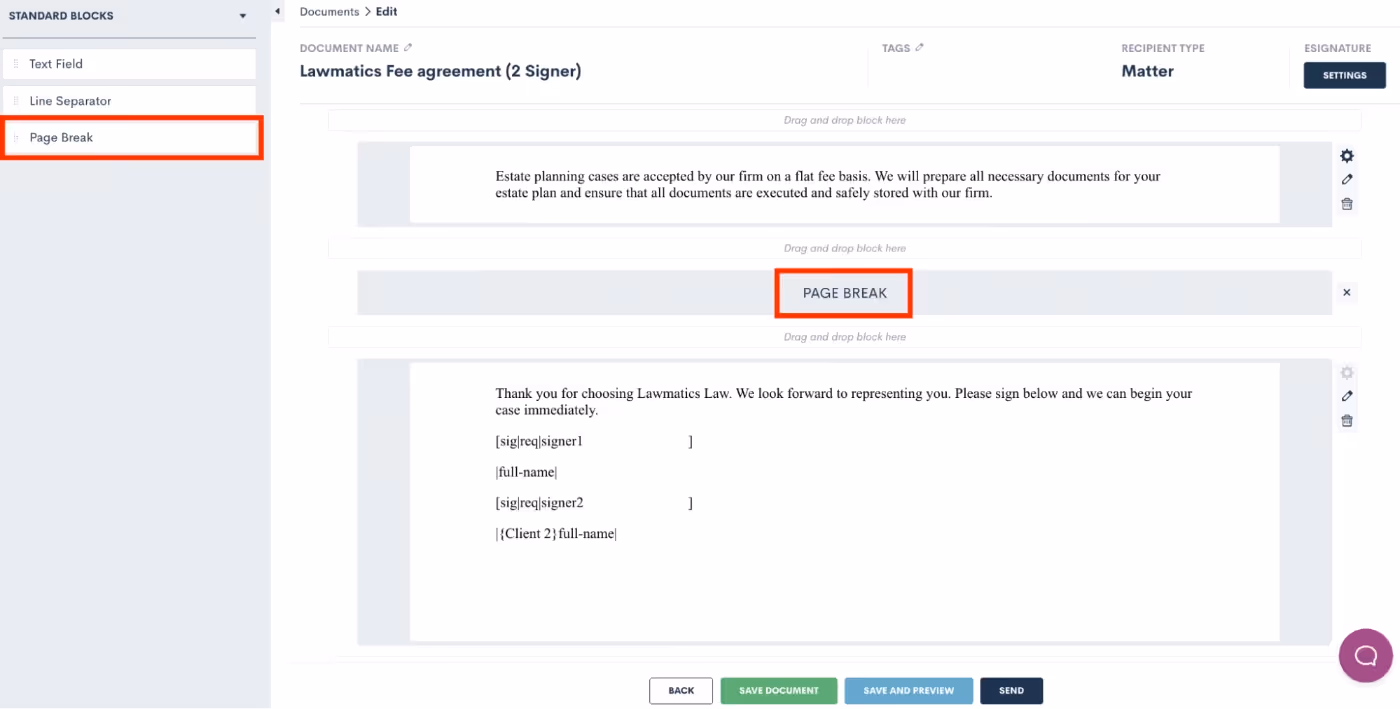
Task: Click the SEND button
Action: coord(1011,690)
